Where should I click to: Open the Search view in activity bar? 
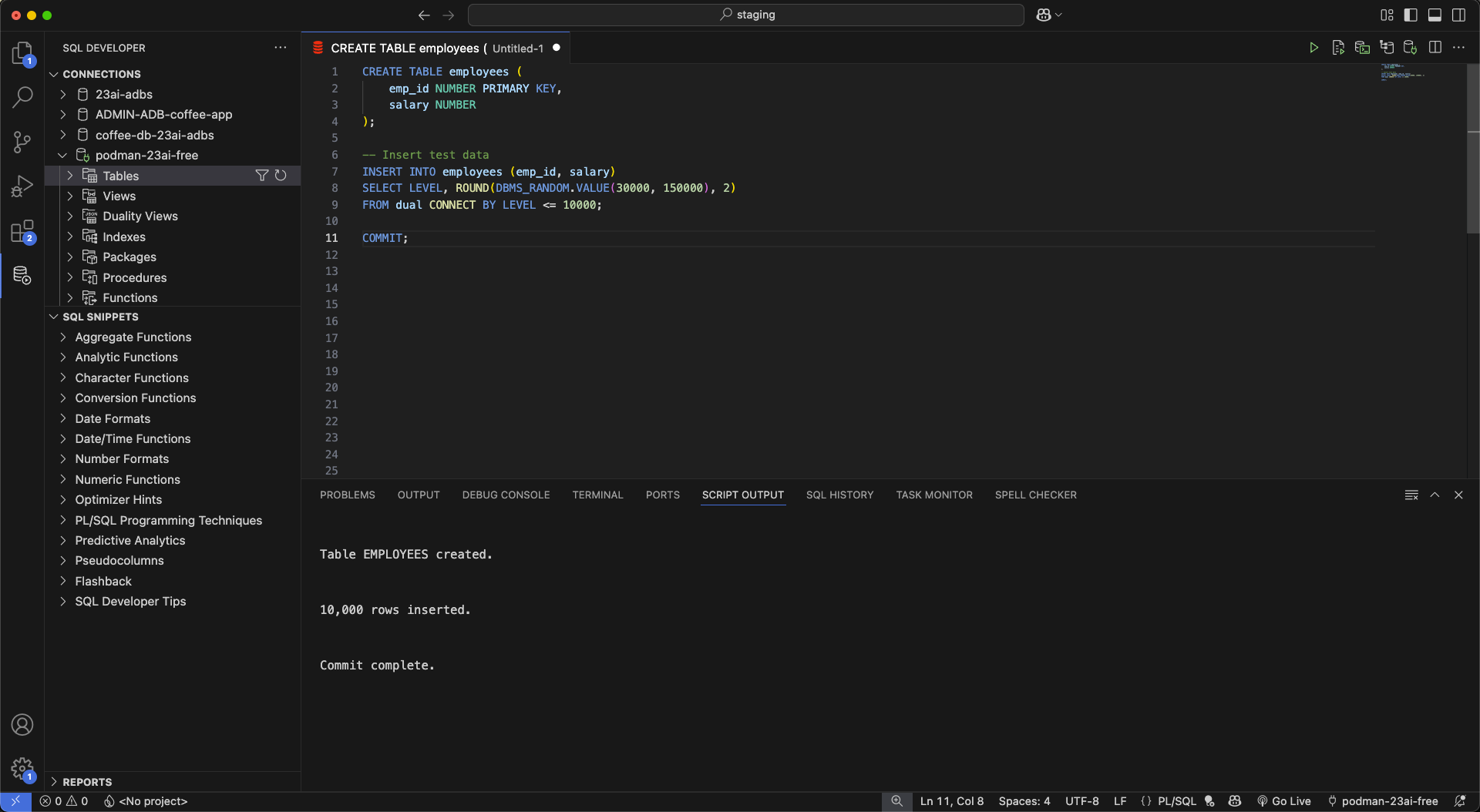coord(22,97)
